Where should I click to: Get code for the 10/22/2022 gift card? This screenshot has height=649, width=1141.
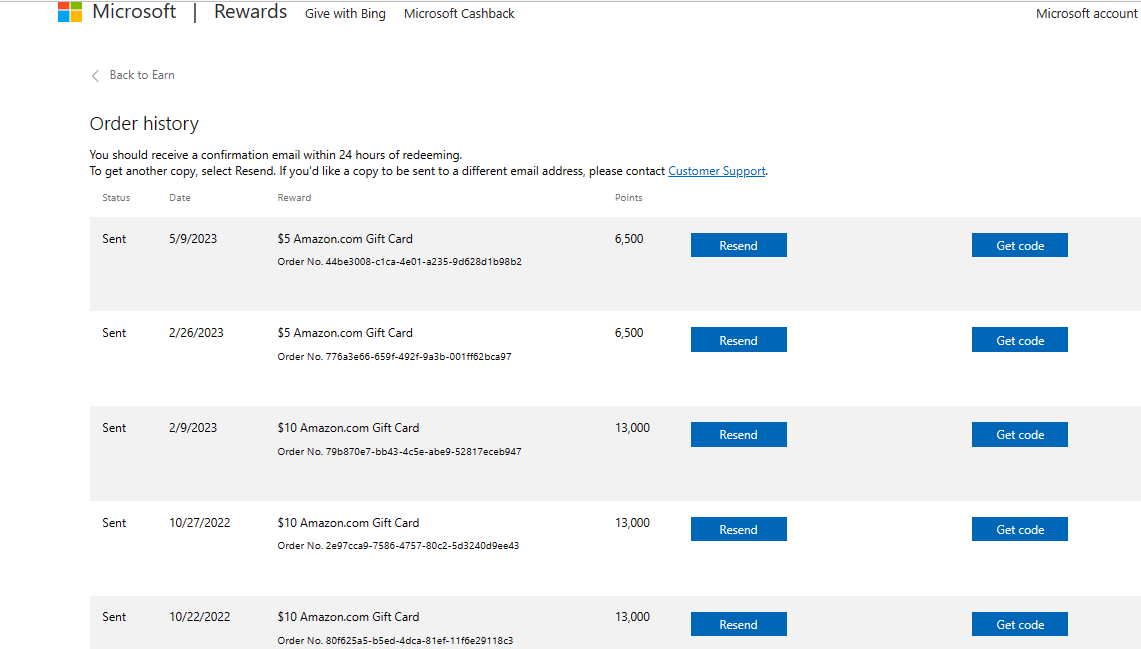click(x=1019, y=623)
